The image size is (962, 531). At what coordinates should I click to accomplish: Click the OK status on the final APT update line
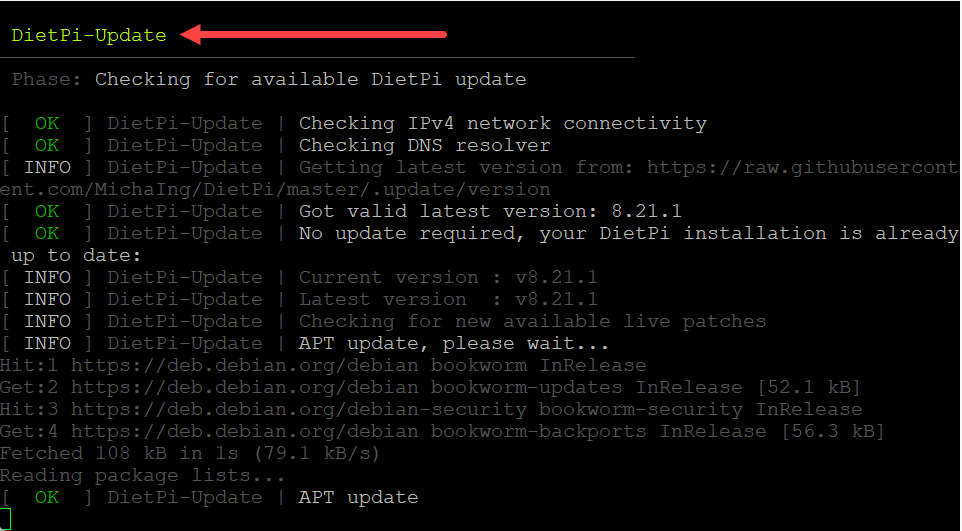[47, 497]
